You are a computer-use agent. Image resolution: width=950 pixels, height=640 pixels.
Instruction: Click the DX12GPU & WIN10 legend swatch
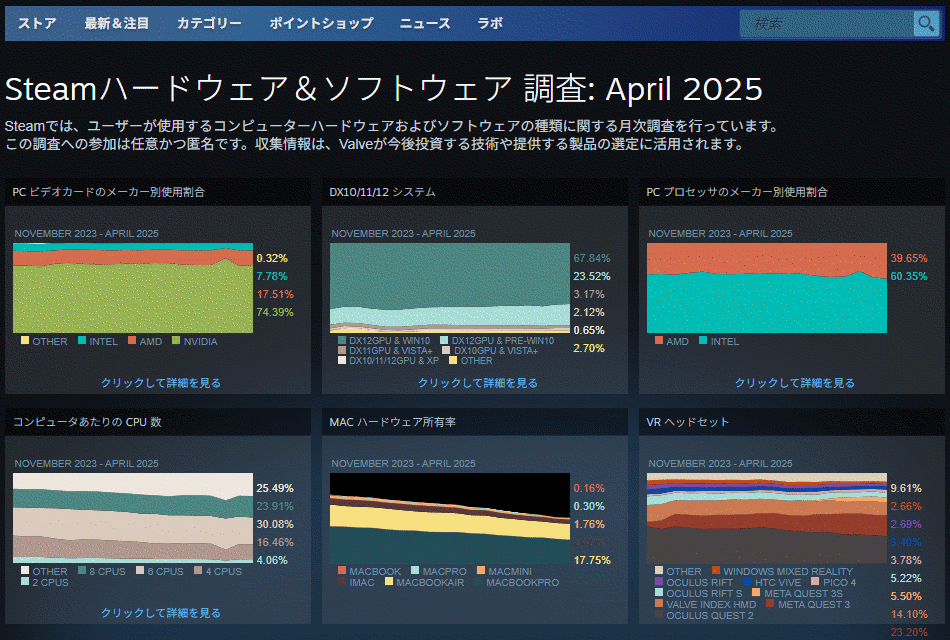342,340
